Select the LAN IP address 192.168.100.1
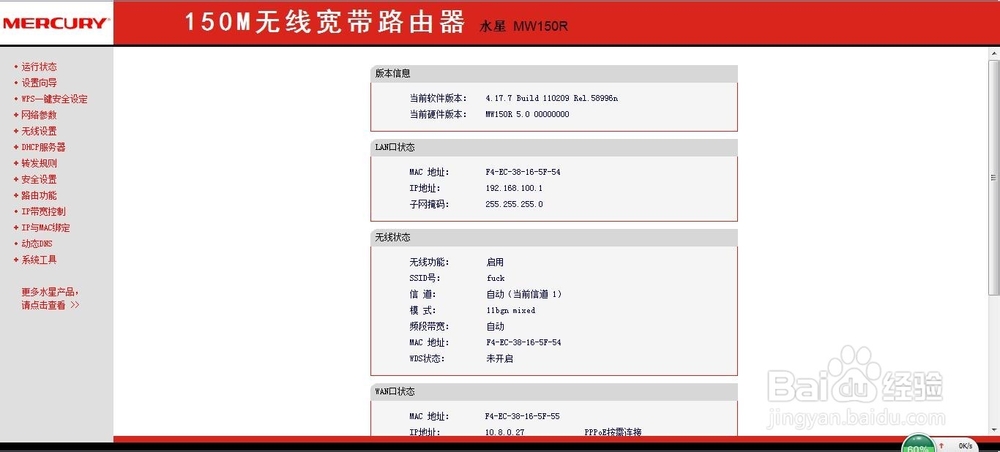Image resolution: width=1000 pixels, height=452 pixels. [x=513, y=189]
